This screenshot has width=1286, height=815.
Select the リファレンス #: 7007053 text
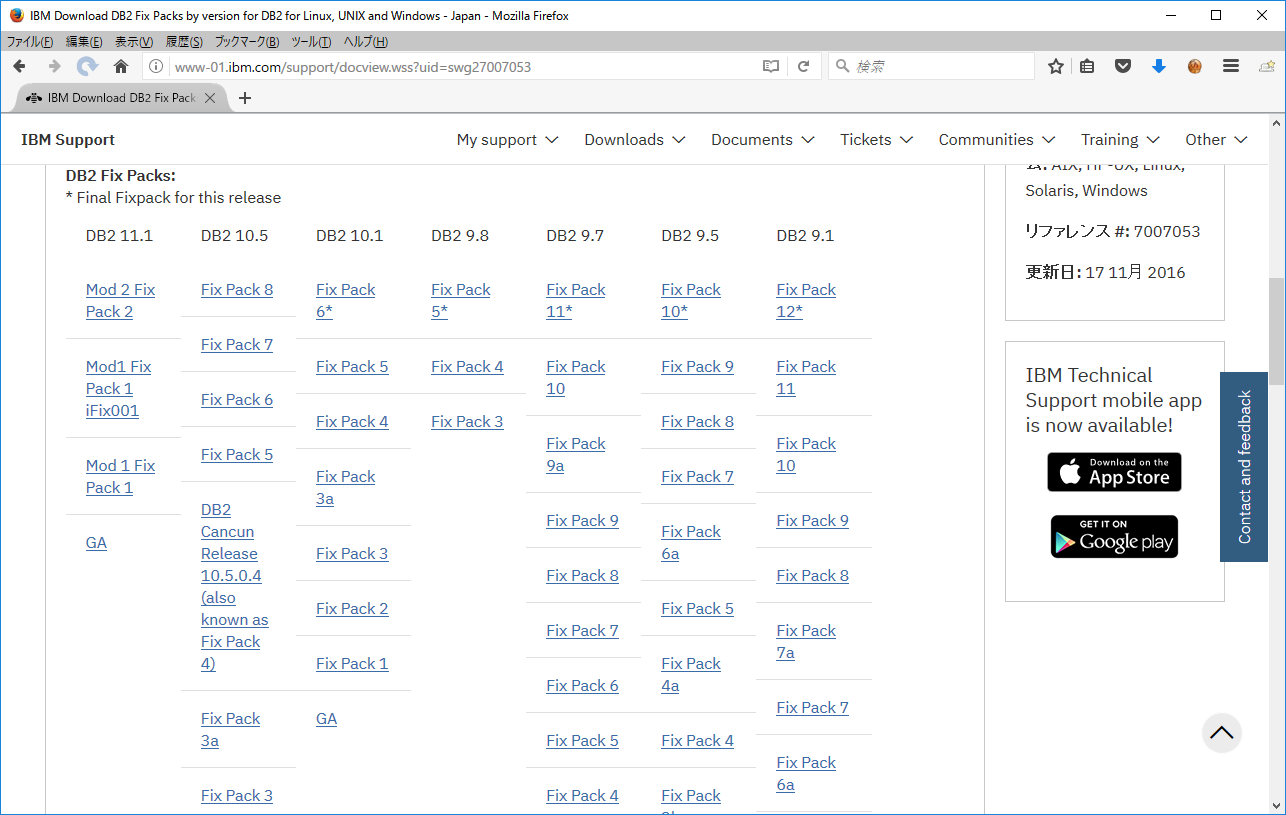point(1112,231)
